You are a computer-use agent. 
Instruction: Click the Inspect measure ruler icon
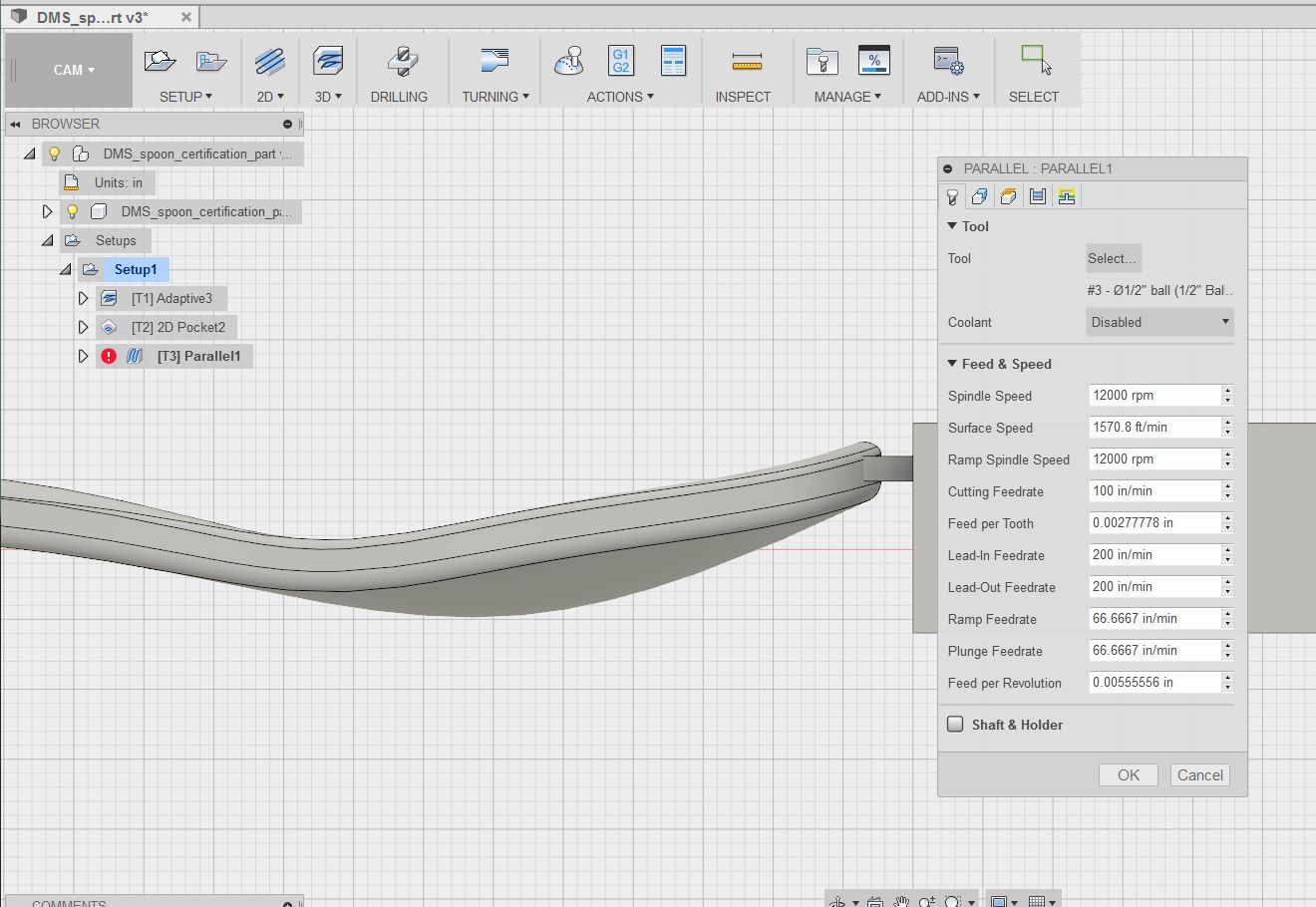click(x=746, y=63)
